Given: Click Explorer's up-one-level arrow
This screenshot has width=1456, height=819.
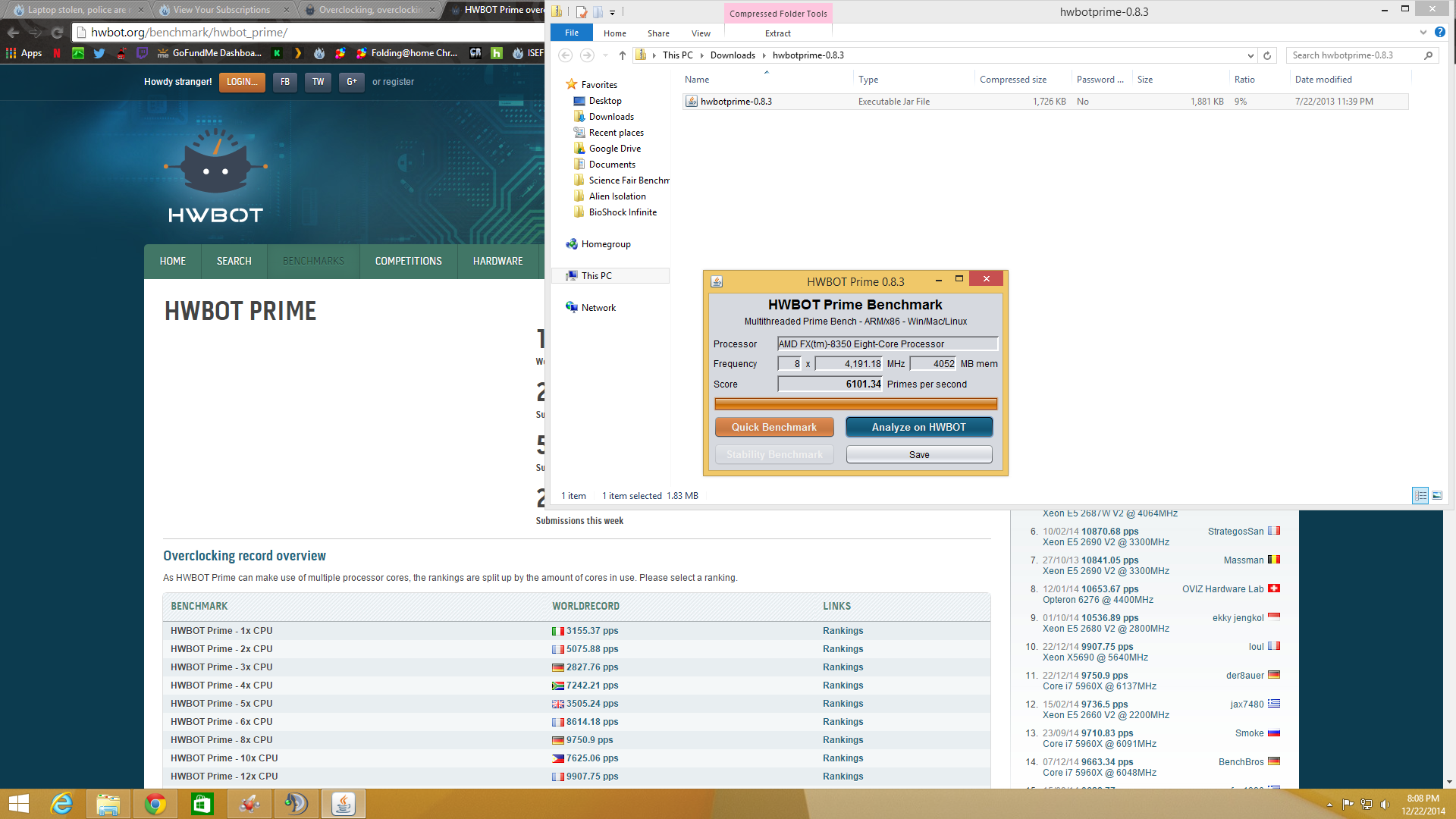Looking at the screenshot, I should [623, 55].
